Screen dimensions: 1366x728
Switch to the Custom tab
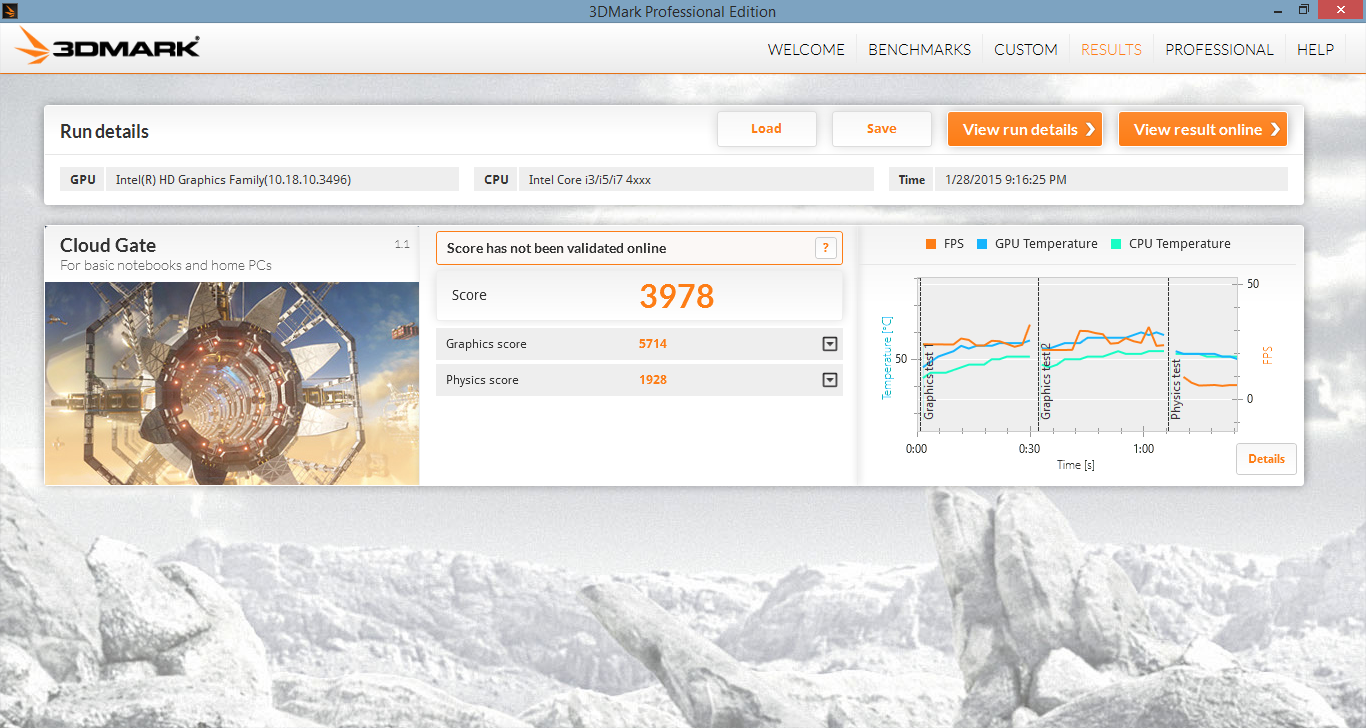[x=1025, y=49]
